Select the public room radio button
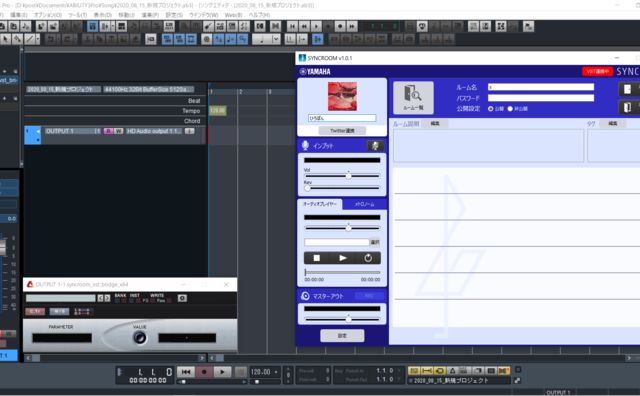Screen dimensions: 640x396 coord(491,109)
